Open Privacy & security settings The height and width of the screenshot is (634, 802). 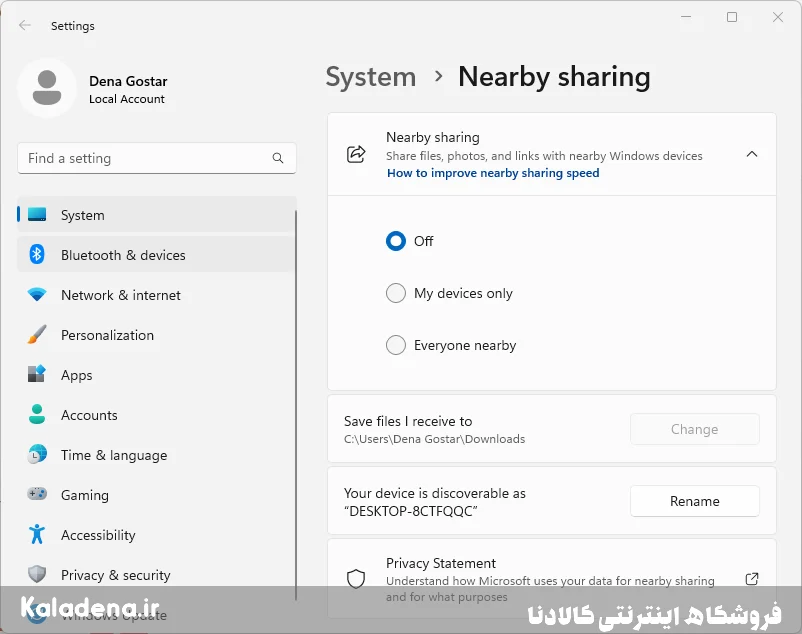pyautogui.click(x=157, y=575)
